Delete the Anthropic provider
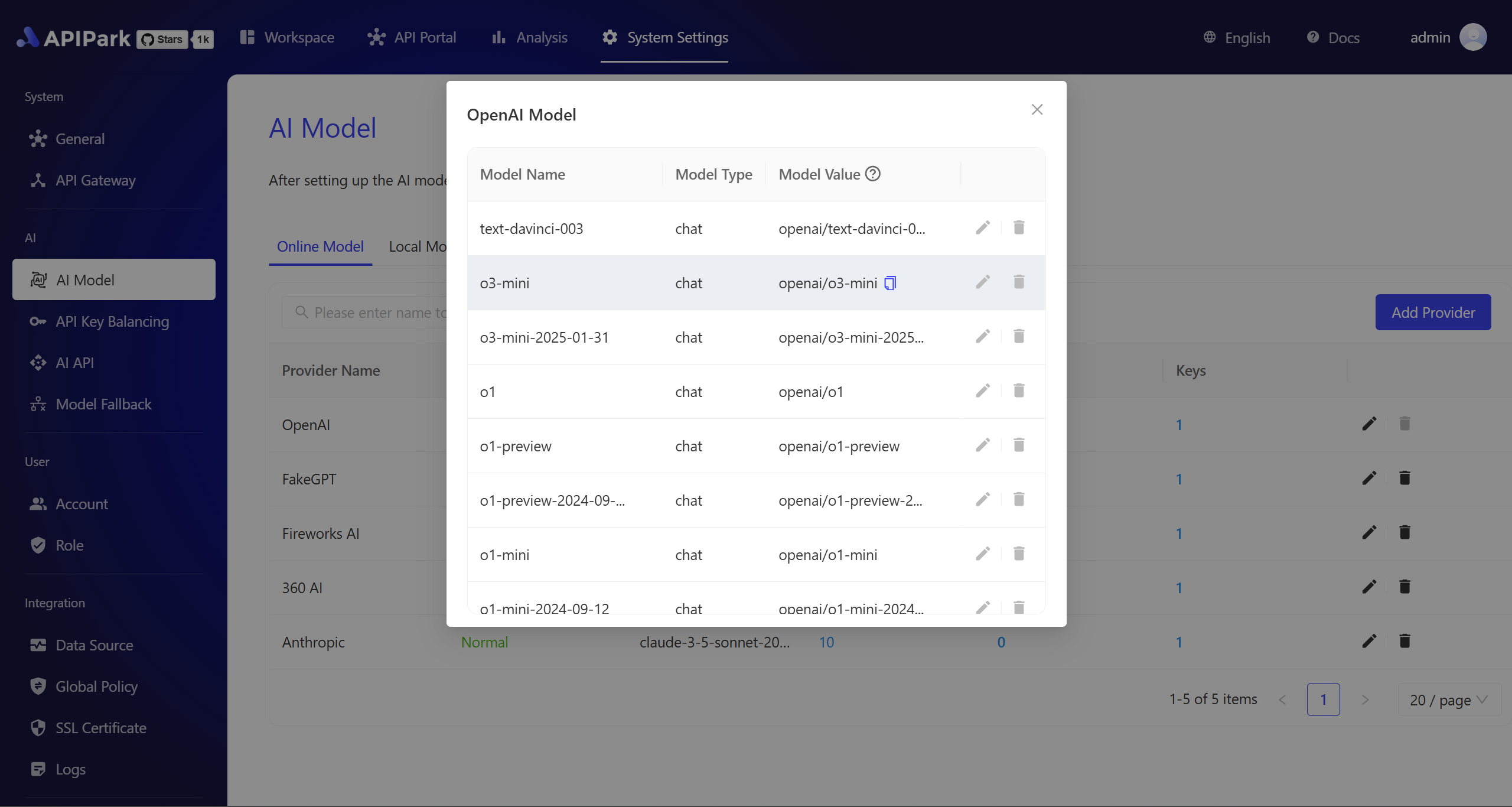 coord(1405,642)
